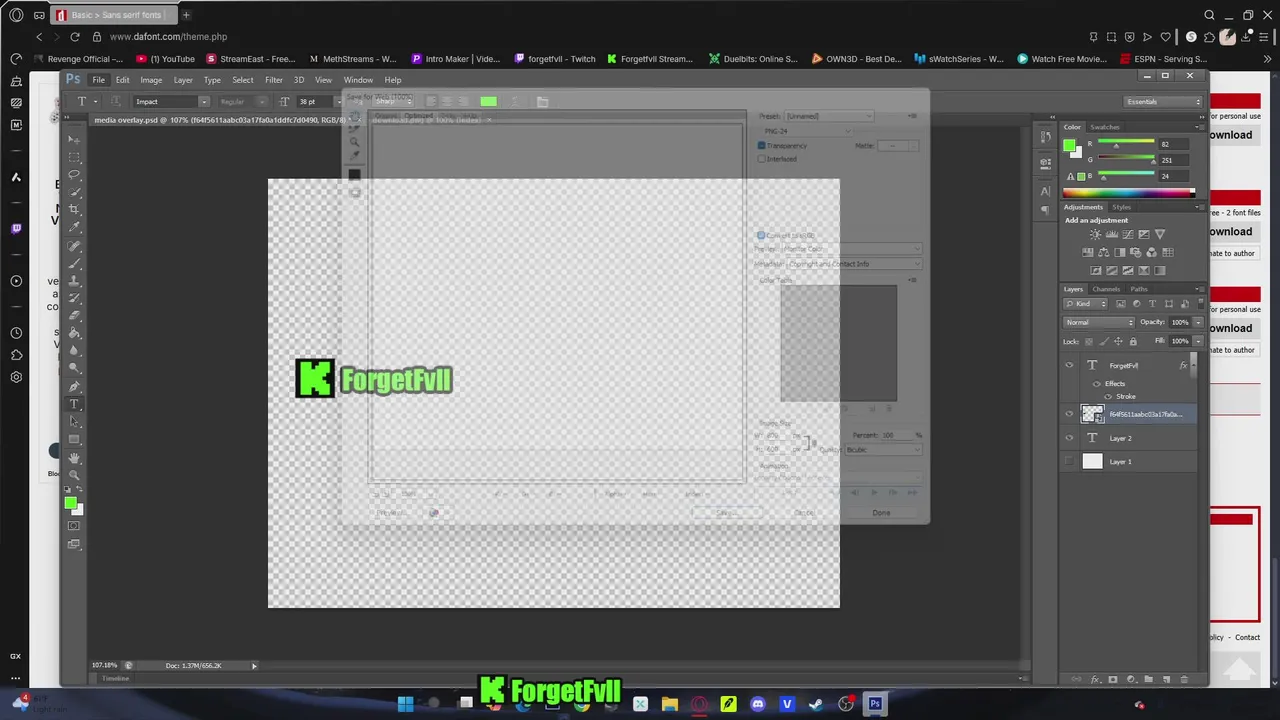Screen dimensions: 1280x720
Task: Select the Eraser tool
Action: [x=74, y=316]
